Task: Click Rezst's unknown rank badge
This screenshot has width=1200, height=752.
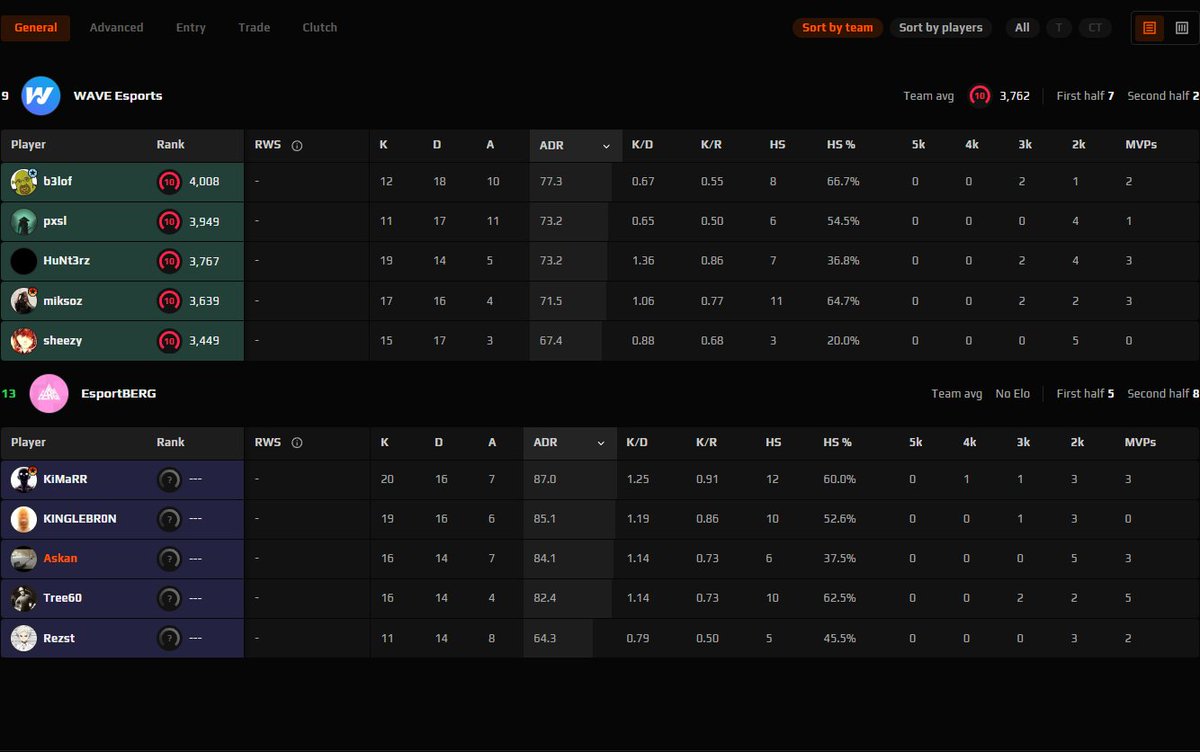Action: coord(169,638)
